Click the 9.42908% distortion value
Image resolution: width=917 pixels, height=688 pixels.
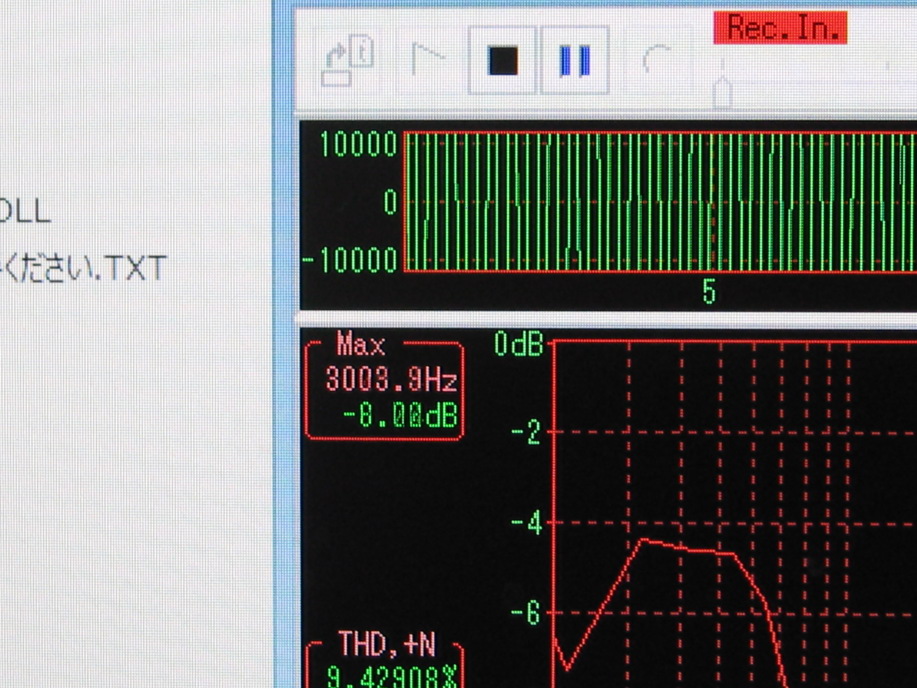[391, 676]
